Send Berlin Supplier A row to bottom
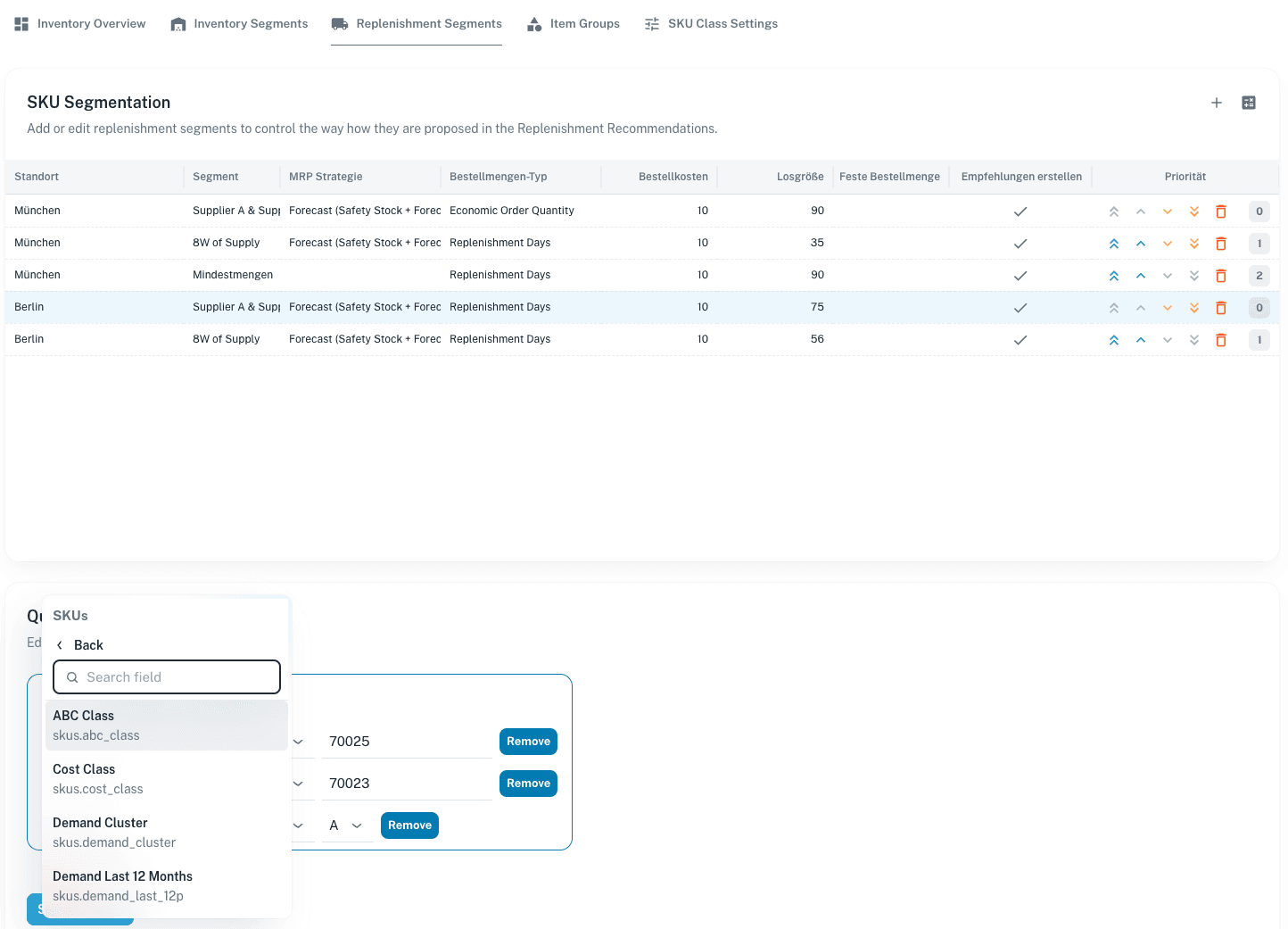Image resolution: width=1288 pixels, height=929 pixels. [1194, 308]
